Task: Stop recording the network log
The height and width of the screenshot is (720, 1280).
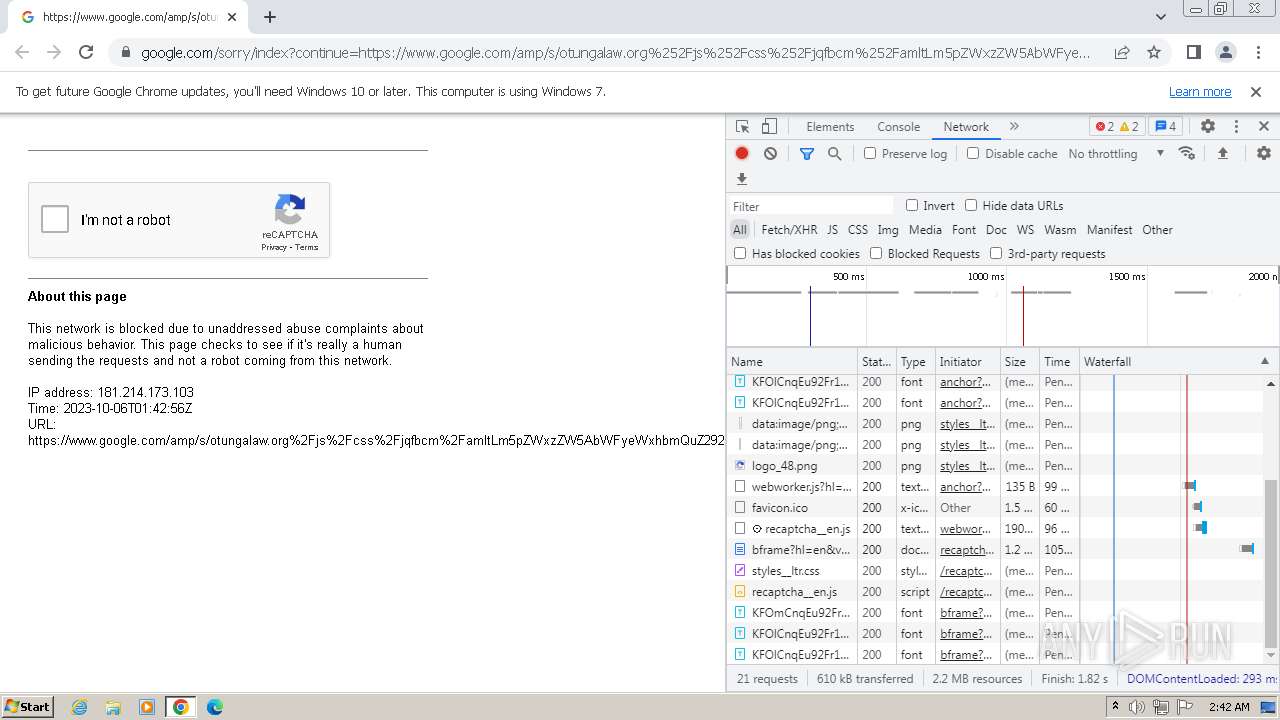Action: (742, 153)
